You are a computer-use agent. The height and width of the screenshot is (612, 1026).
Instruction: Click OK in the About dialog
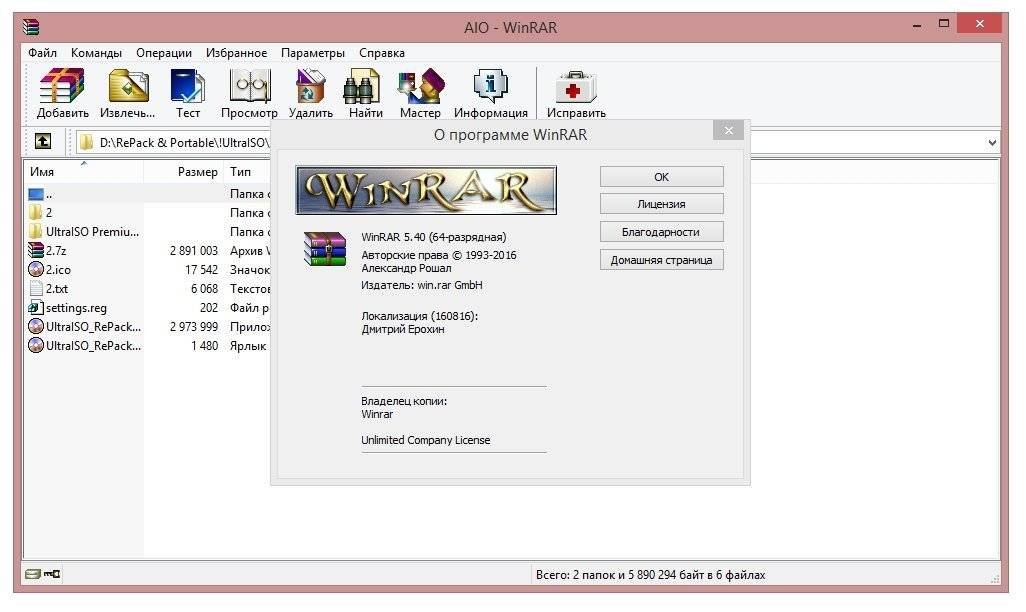662,177
